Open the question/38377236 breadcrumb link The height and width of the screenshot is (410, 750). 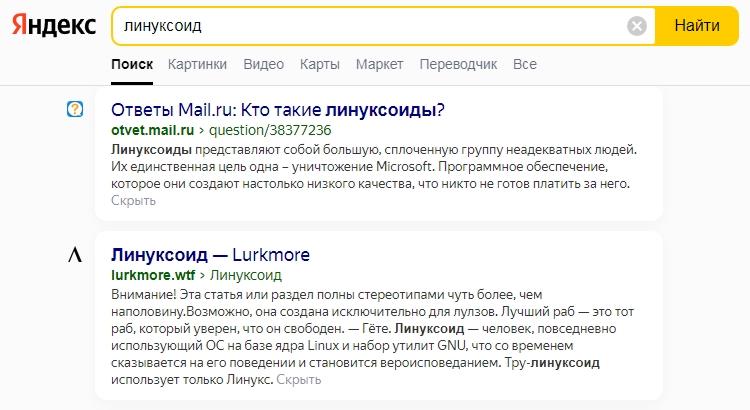point(270,130)
